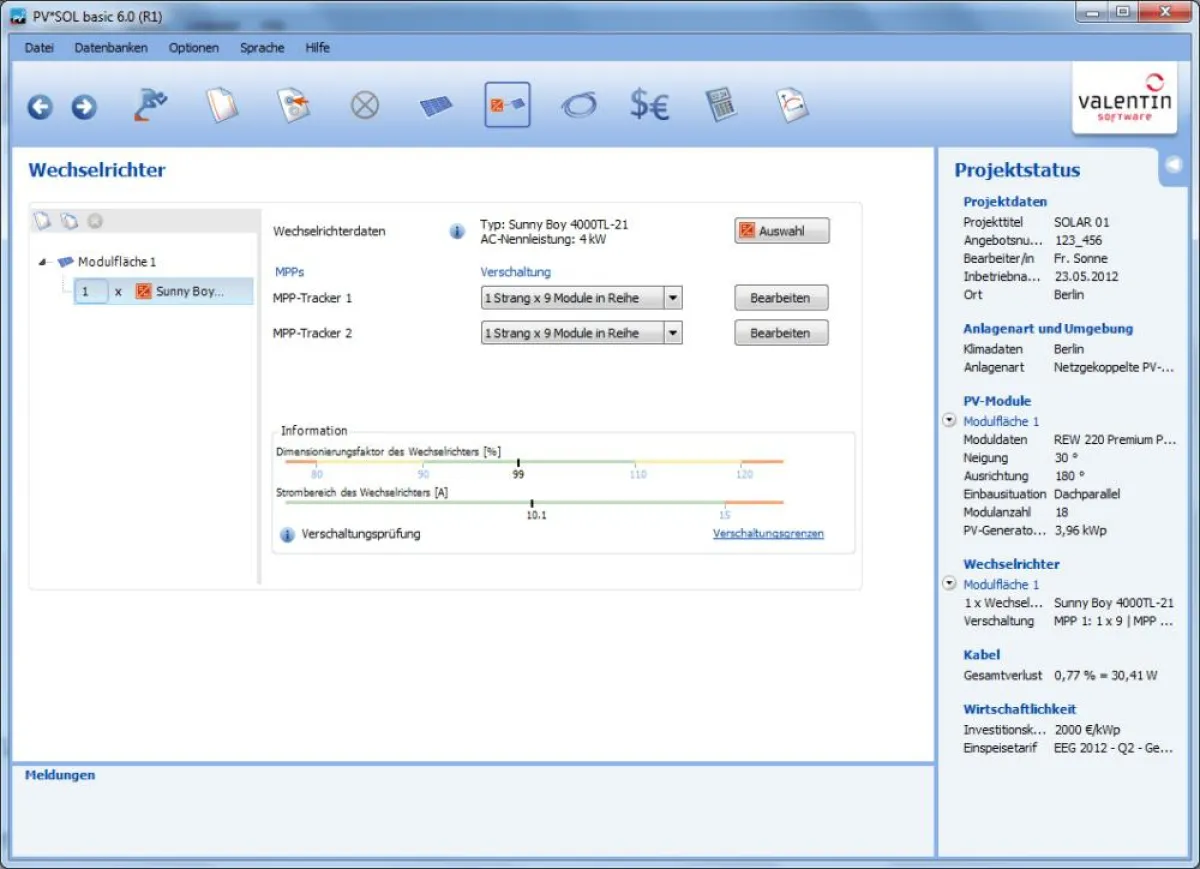Screen dimensions: 1200x869
Task: Click the inverter quantity field showing 1
Action: pyautogui.click(x=90, y=291)
